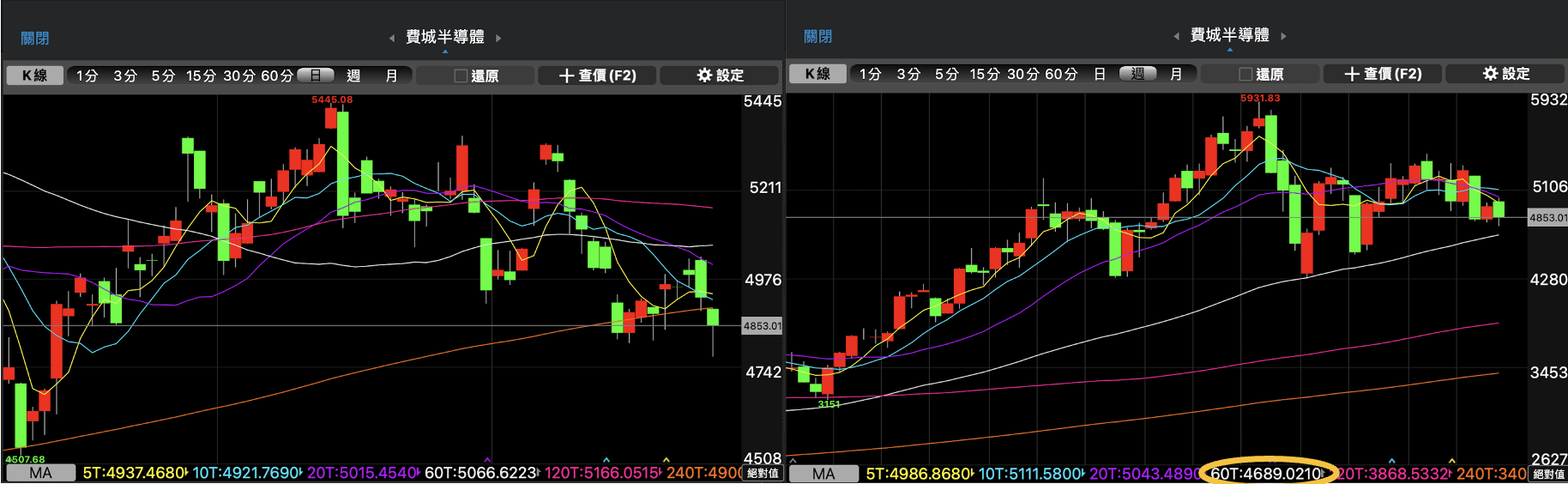Click yellow 5T moving average value in left chart

pyautogui.click(x=134, y=473)
